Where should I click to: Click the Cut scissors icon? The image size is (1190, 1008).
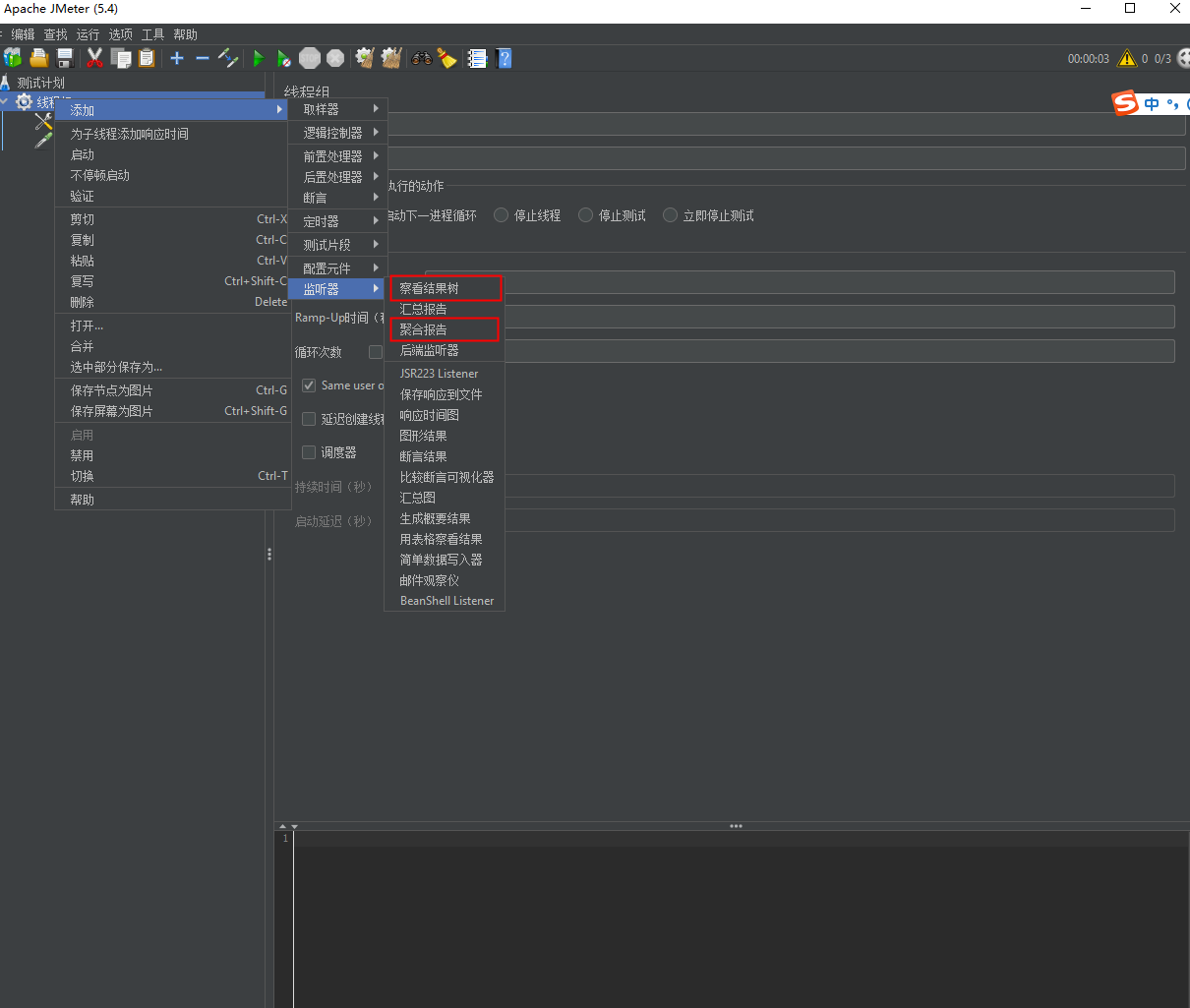[x=94, y=58]
